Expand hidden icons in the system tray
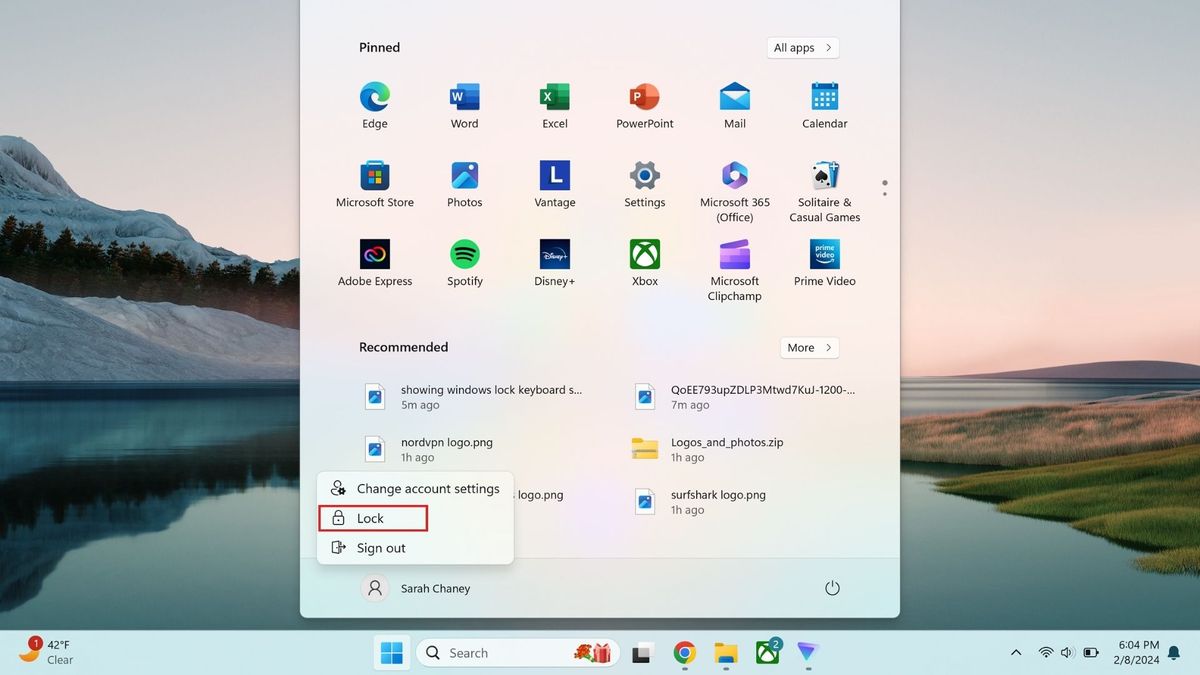This screenshot has height=675, width=1200. pyautogui.click(x=1016, y=652)
